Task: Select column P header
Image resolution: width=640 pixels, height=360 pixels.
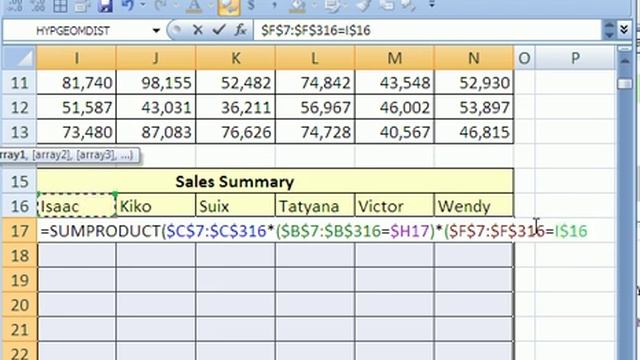Action: [x=575, y=58]
